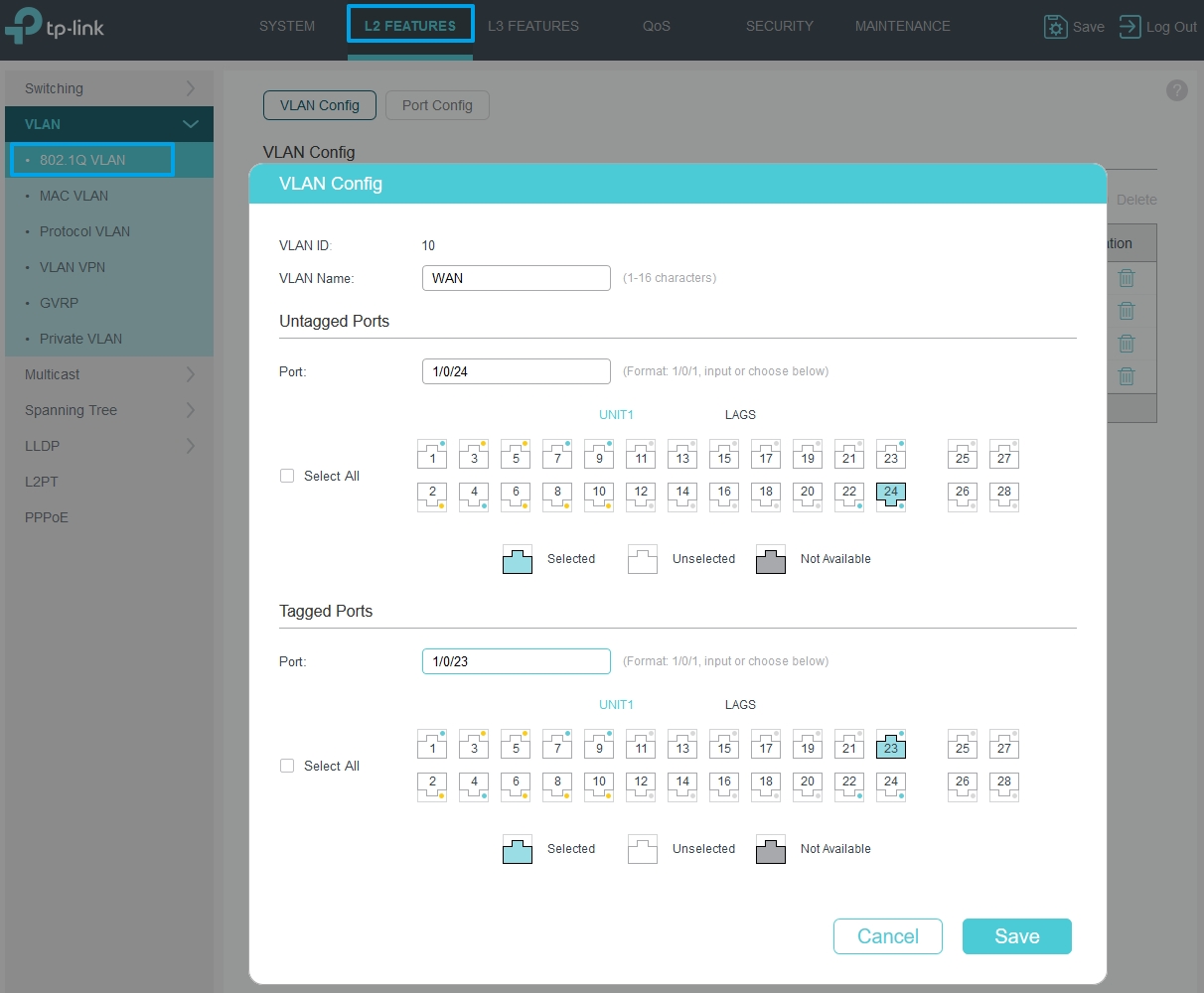Screen dimensions: 1204x993
Task: Select port 2 in Tagged Ports
Action: (x=432, y=785)
